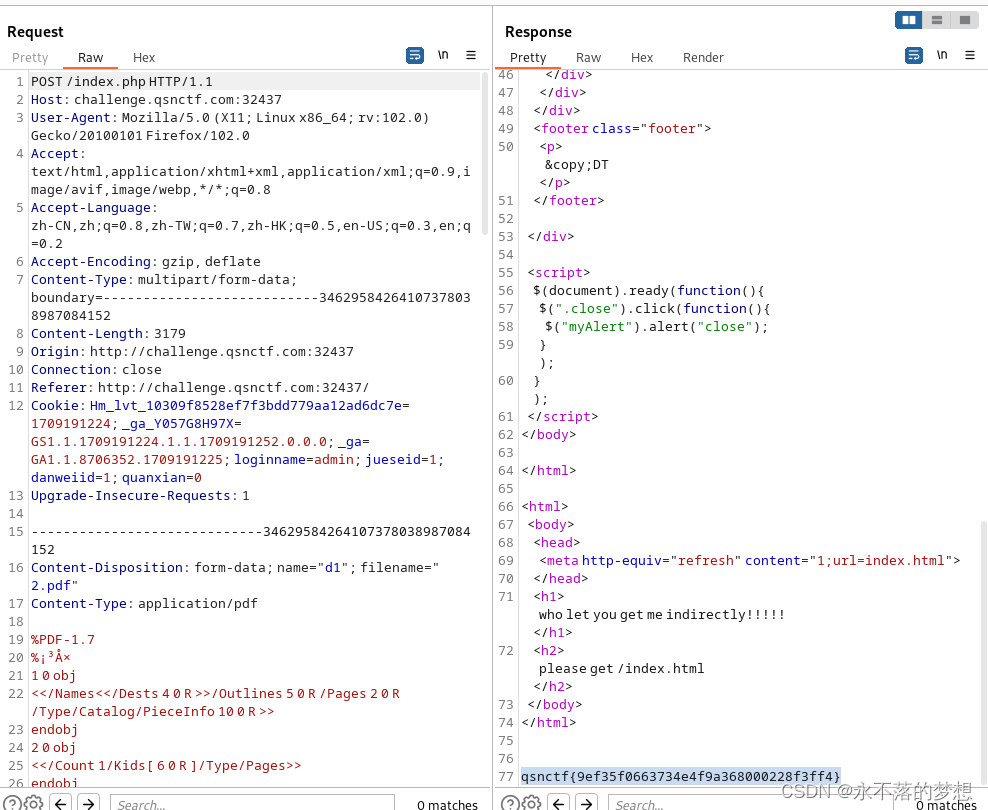Select top-bottom split layout view icon
The height and width of the screenshot is (810, 988).
[937, 20]
